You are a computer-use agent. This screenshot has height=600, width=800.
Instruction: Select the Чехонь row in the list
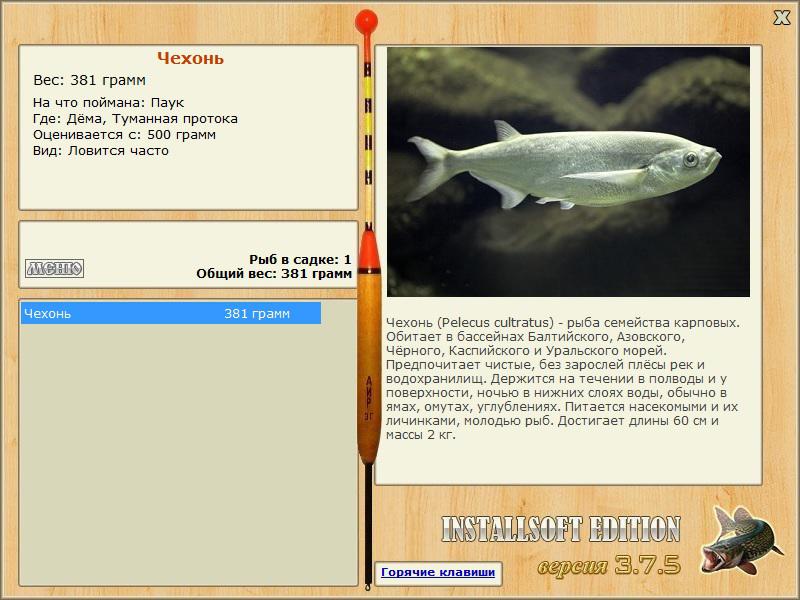tap(171, 313)
